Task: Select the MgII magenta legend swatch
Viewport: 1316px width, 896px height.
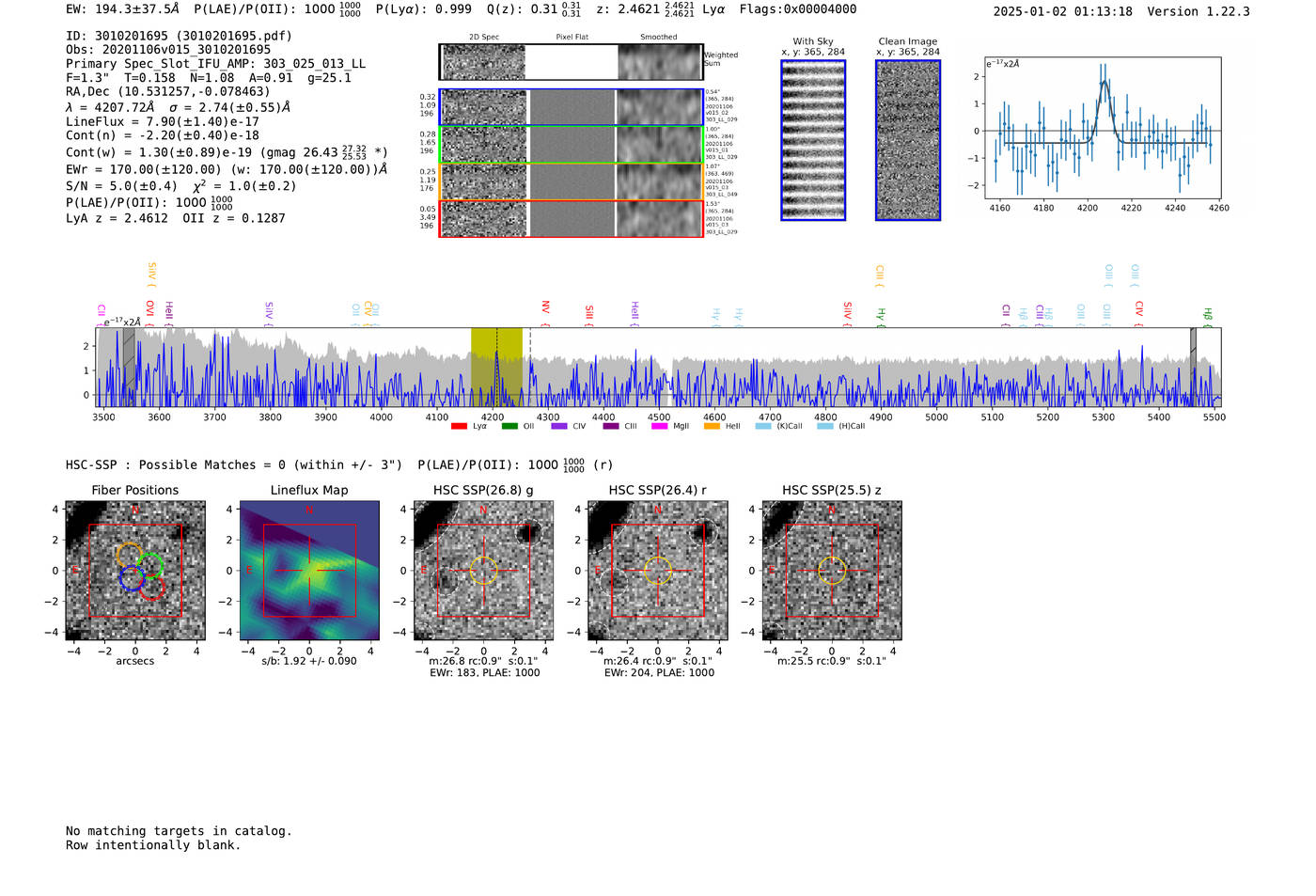Action: pos(660,426)
